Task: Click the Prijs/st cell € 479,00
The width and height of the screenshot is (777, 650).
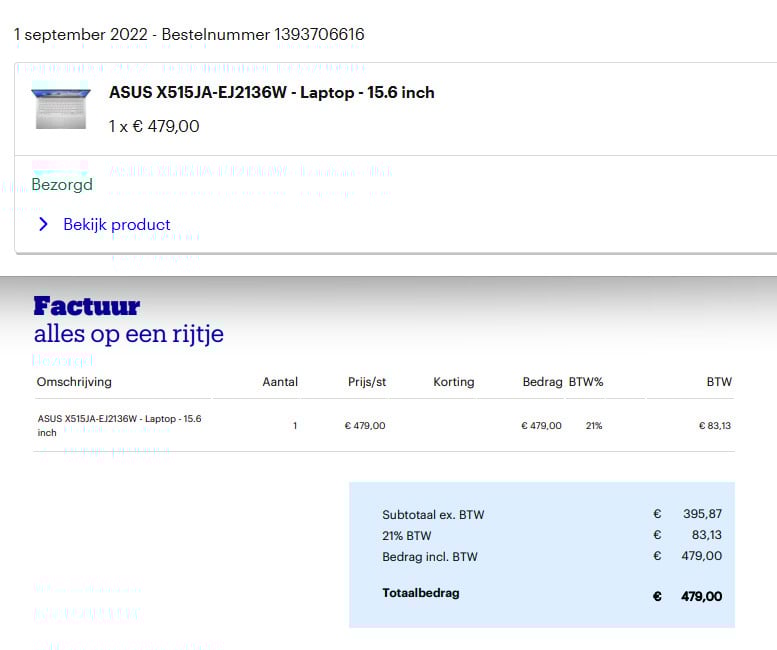Action: (365, 426)
